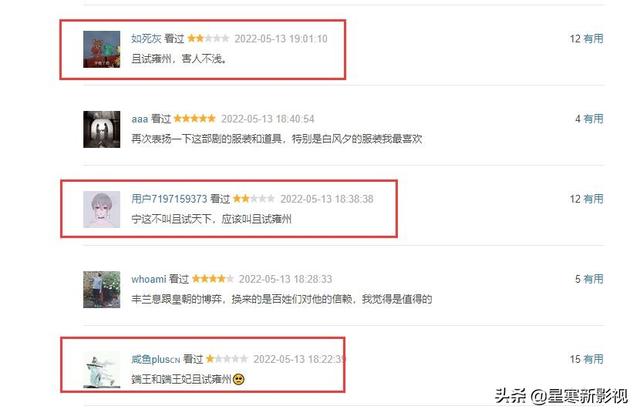This screenshot has width=640, height=416.
Task: Mark 用户7197159373's review as 有用
Action: point(593,199)
